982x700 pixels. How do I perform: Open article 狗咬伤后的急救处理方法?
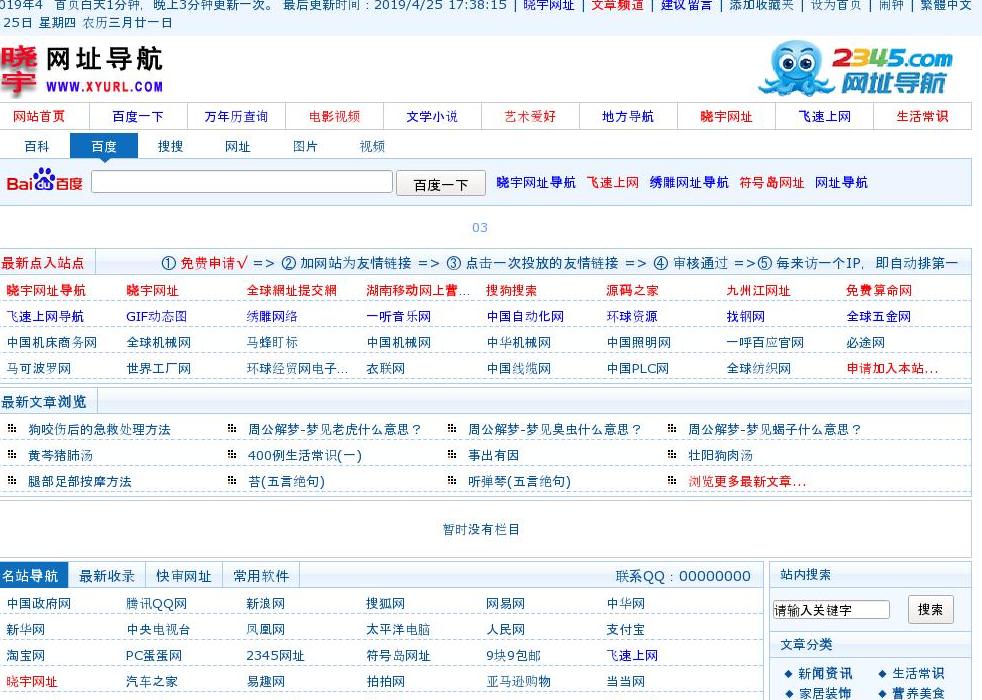pos(99,430)
